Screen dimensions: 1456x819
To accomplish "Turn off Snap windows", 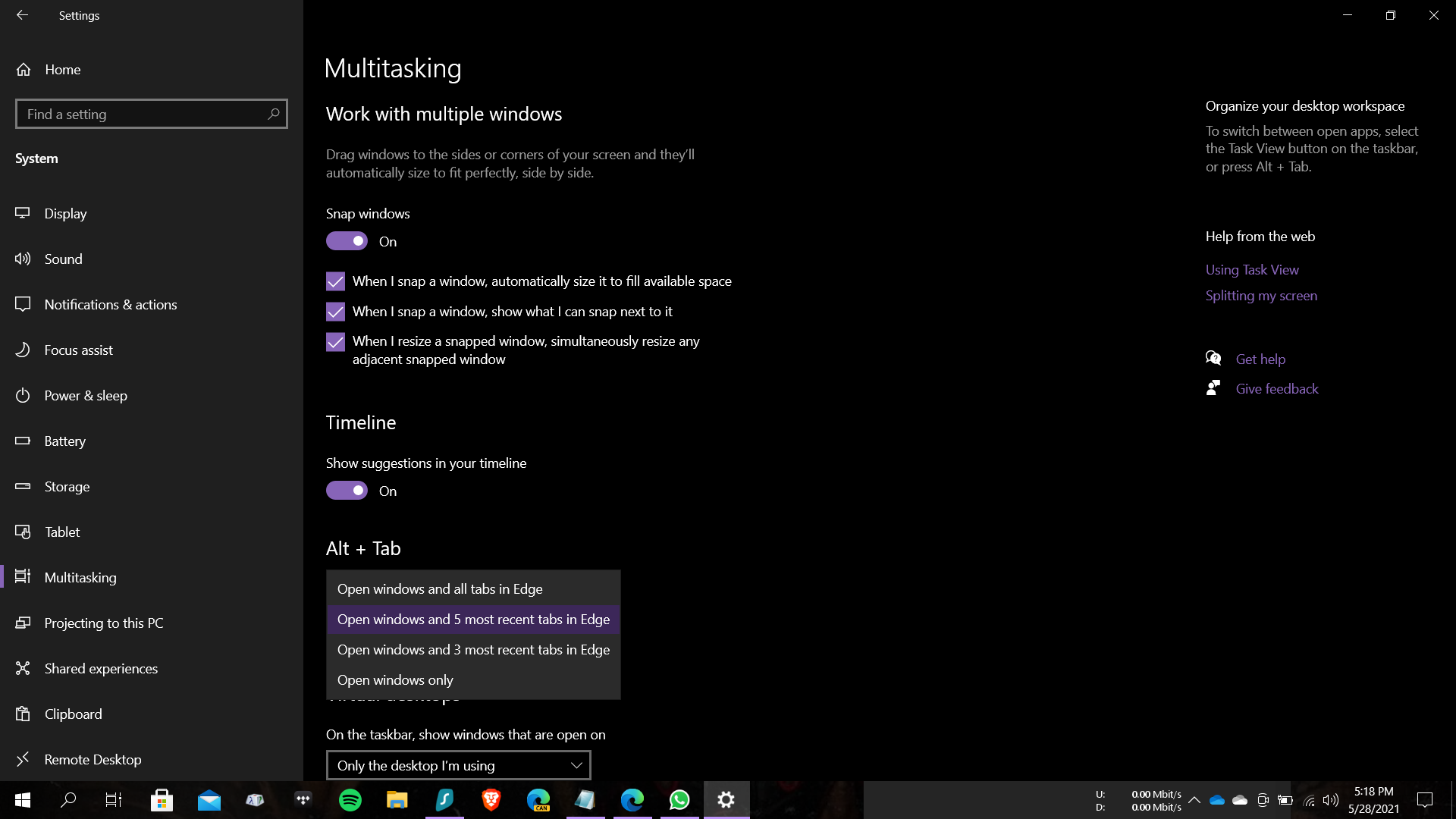I will point(347,240).
